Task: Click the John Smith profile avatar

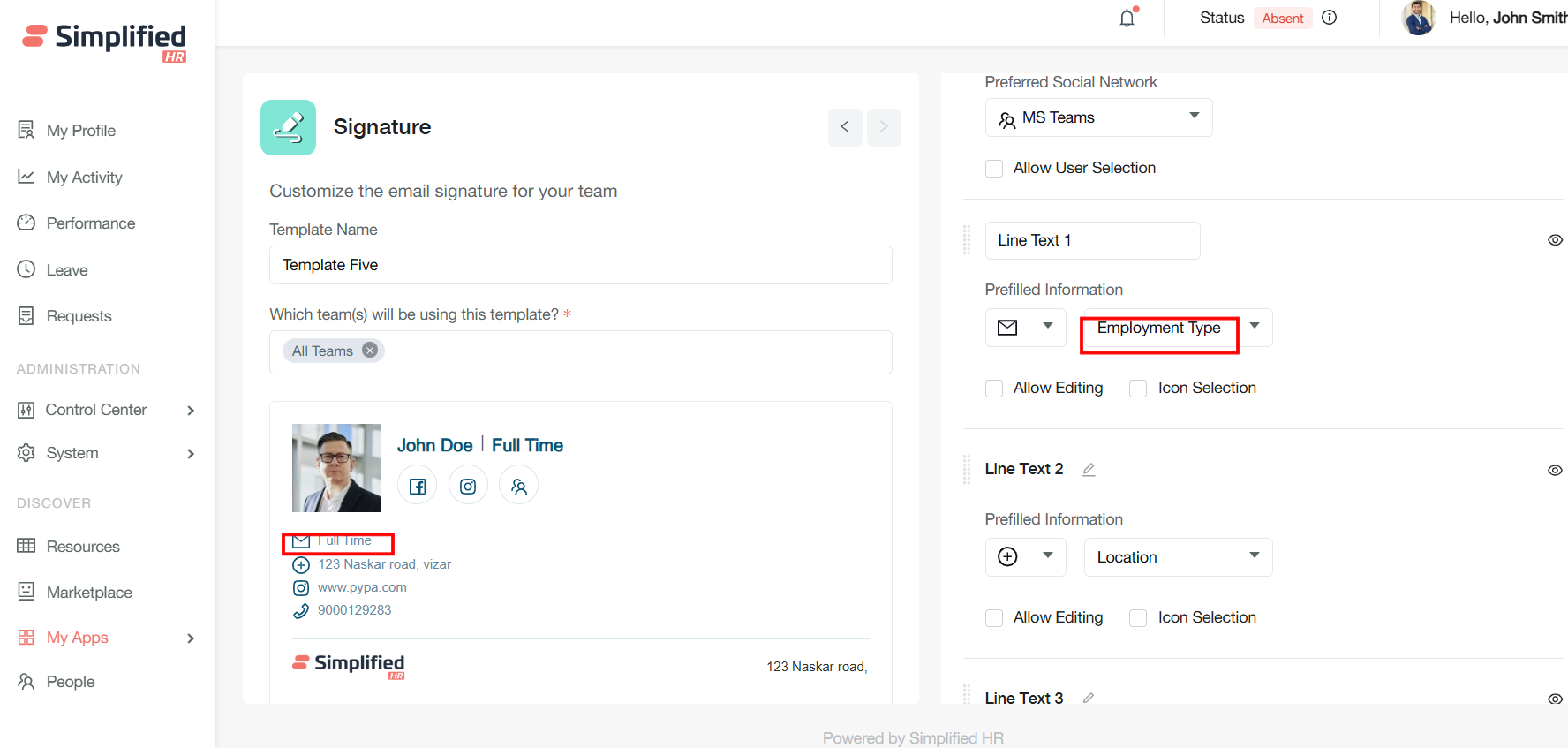Action: [1418, 18]
